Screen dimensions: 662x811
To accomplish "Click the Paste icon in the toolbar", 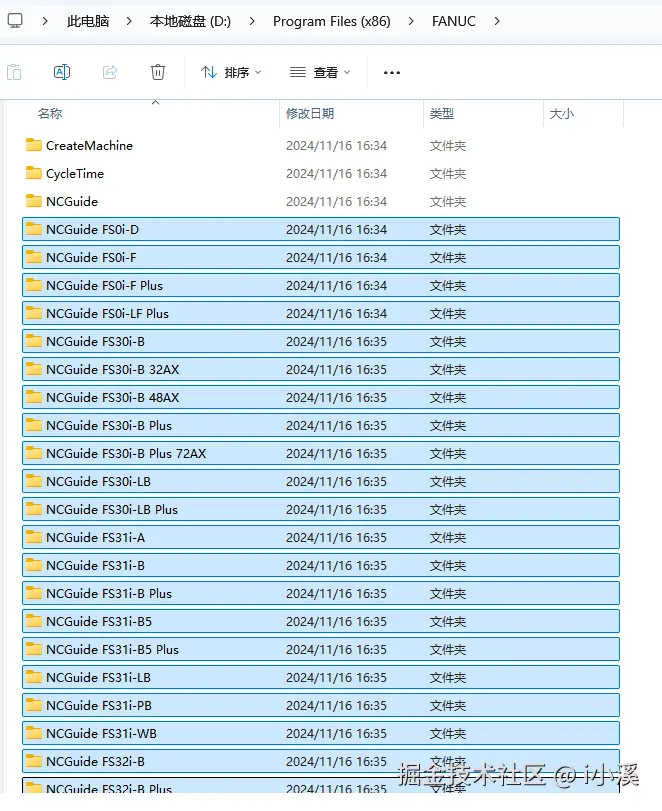I will (x=14, y=72).
